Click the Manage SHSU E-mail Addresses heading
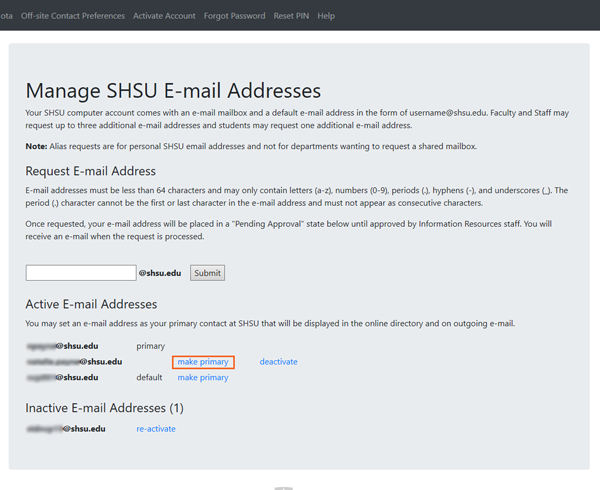600x490 pixels. point(173,92)
